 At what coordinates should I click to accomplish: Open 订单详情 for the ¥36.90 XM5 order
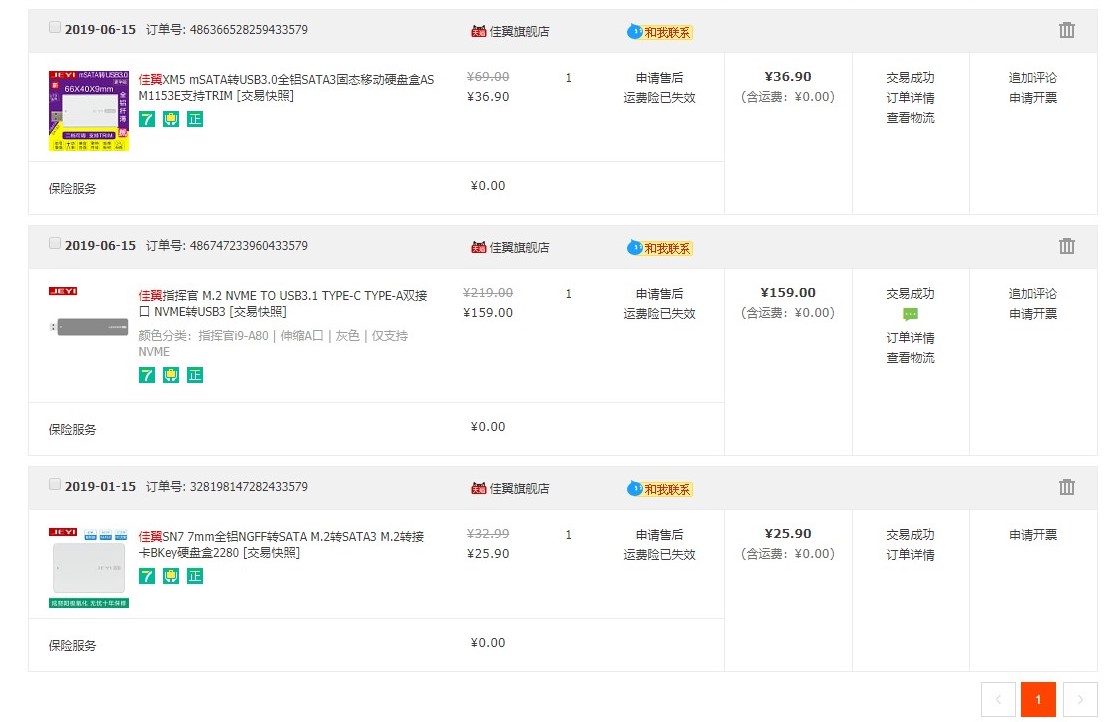[911, 97]
